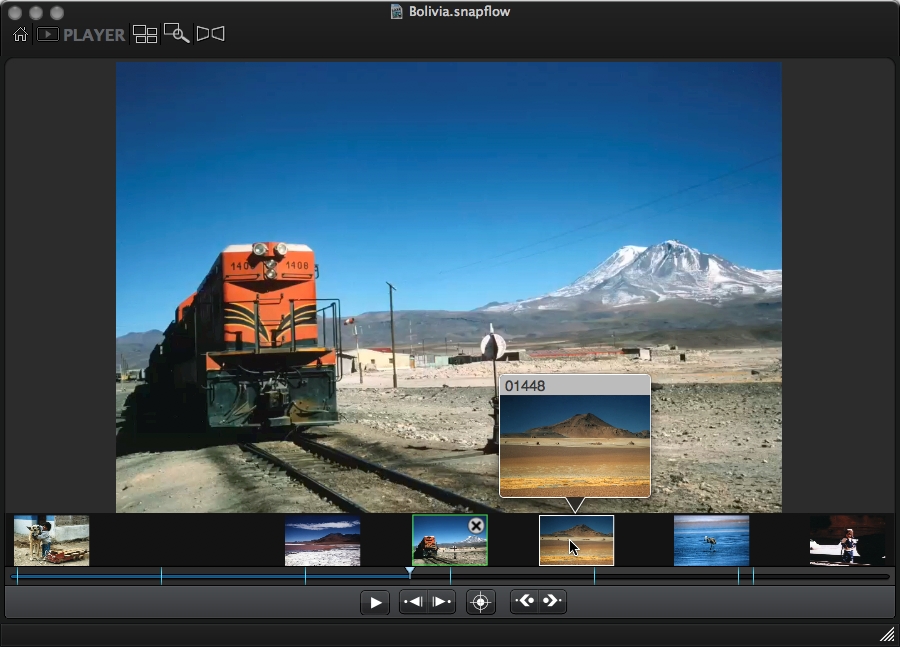The image size is (900, 647).
Task: Select the dog and child thumbnail
Action: tap(52, 540)
